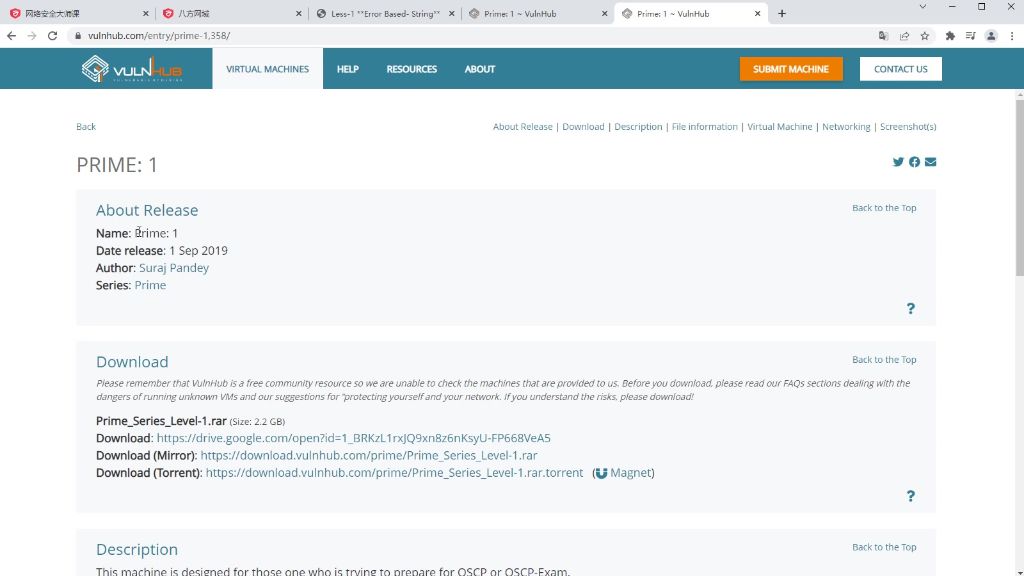
Task: Jump to File information section link
Action: (x=705, y=127)
